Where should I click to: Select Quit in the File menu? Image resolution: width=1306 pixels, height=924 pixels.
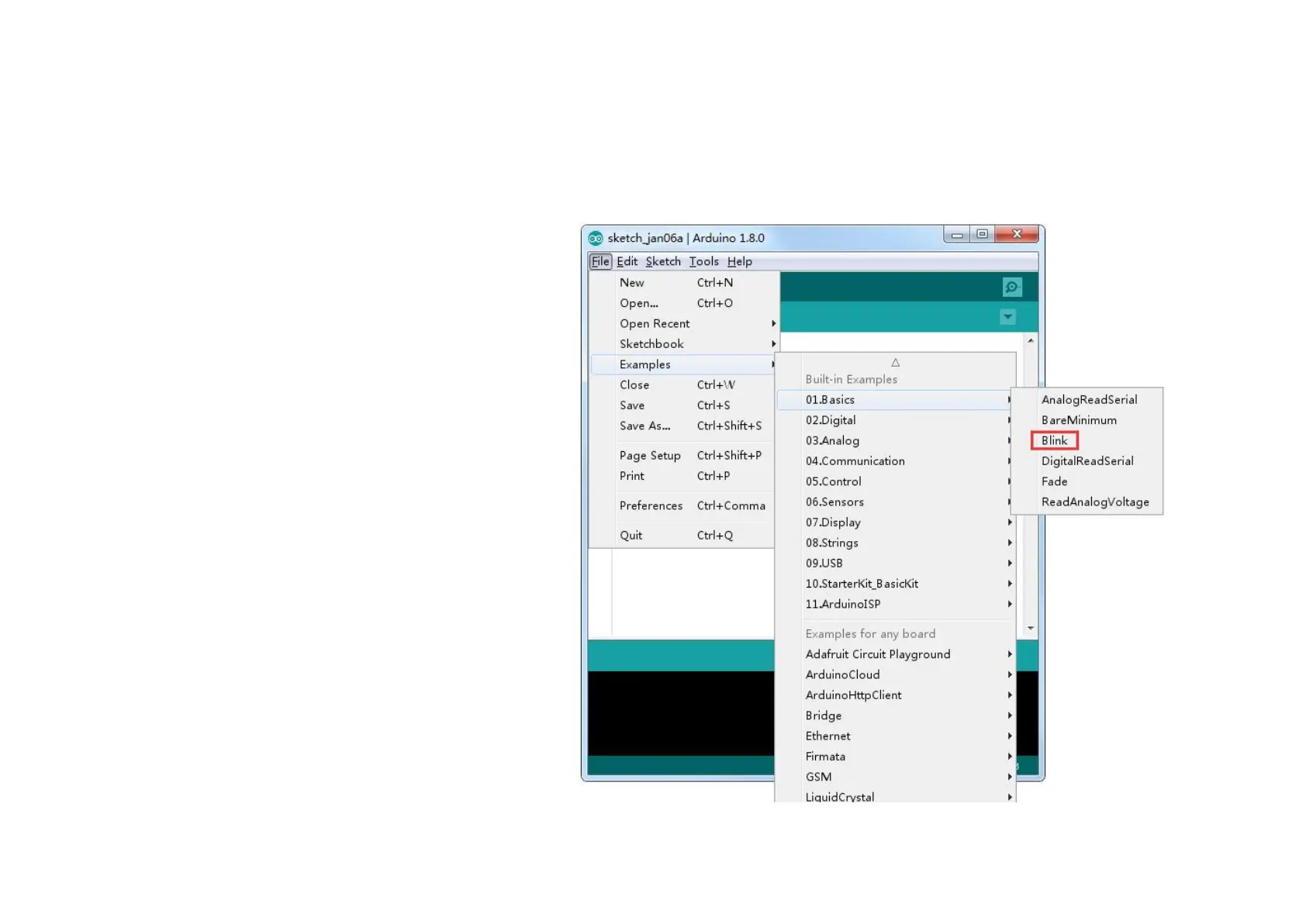(x=684, y=535)
